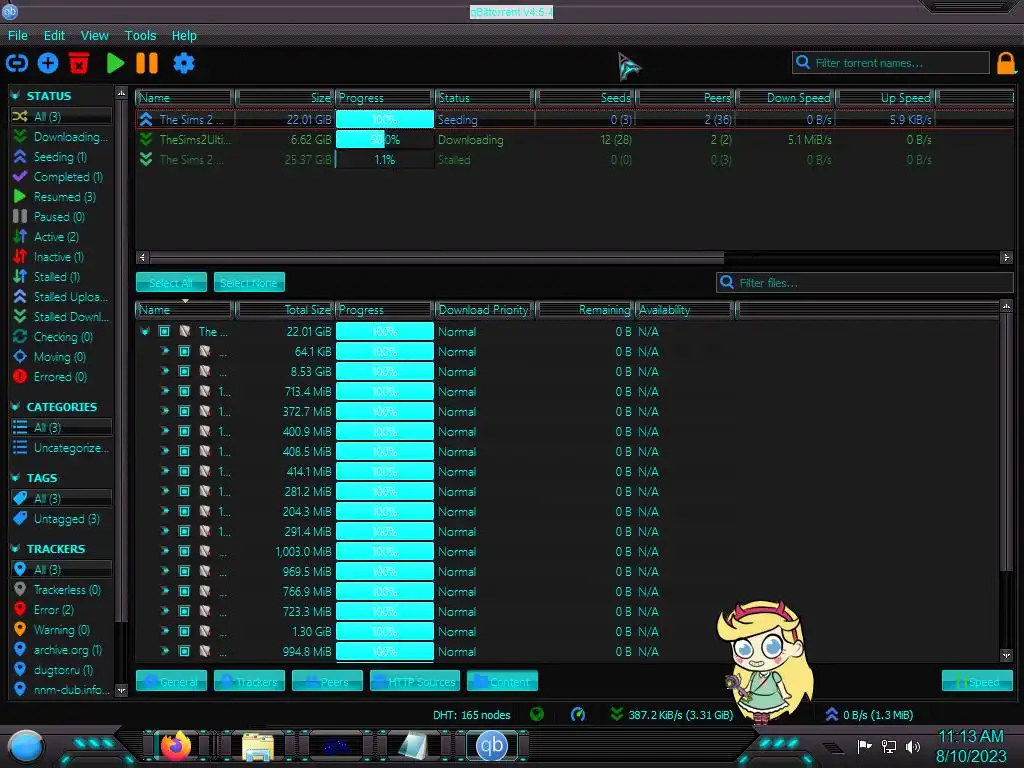Expand the 969.5 MiB folder row
This screenshot has width=1024, height=768.
165,571
